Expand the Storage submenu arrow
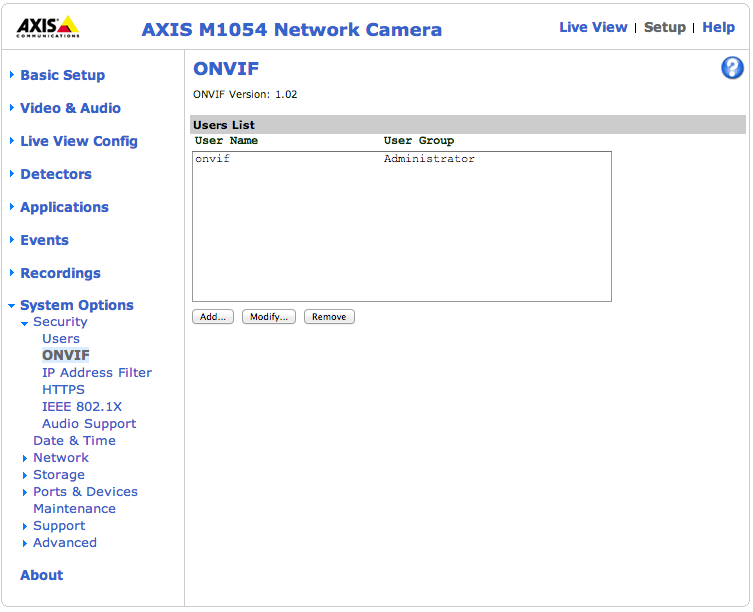 pos(25,475)
